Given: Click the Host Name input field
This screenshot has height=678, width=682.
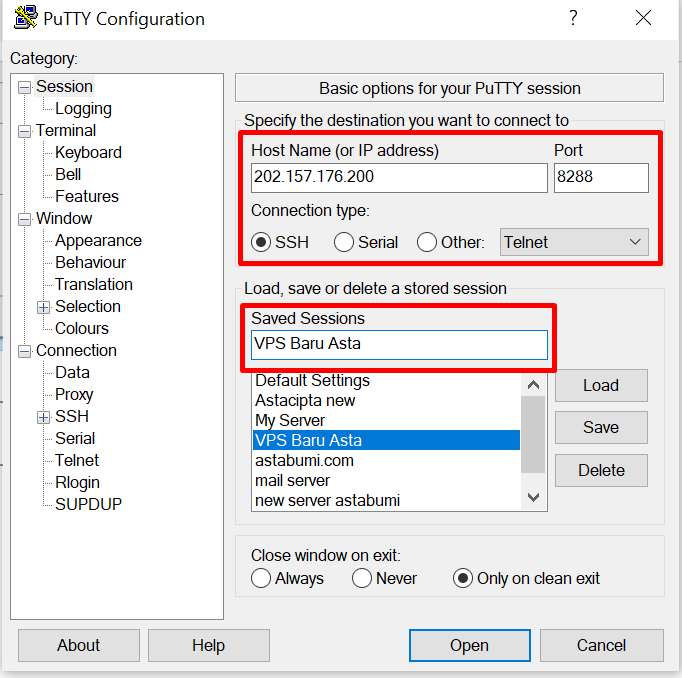Looking at the screenshot, I should 398,178.
